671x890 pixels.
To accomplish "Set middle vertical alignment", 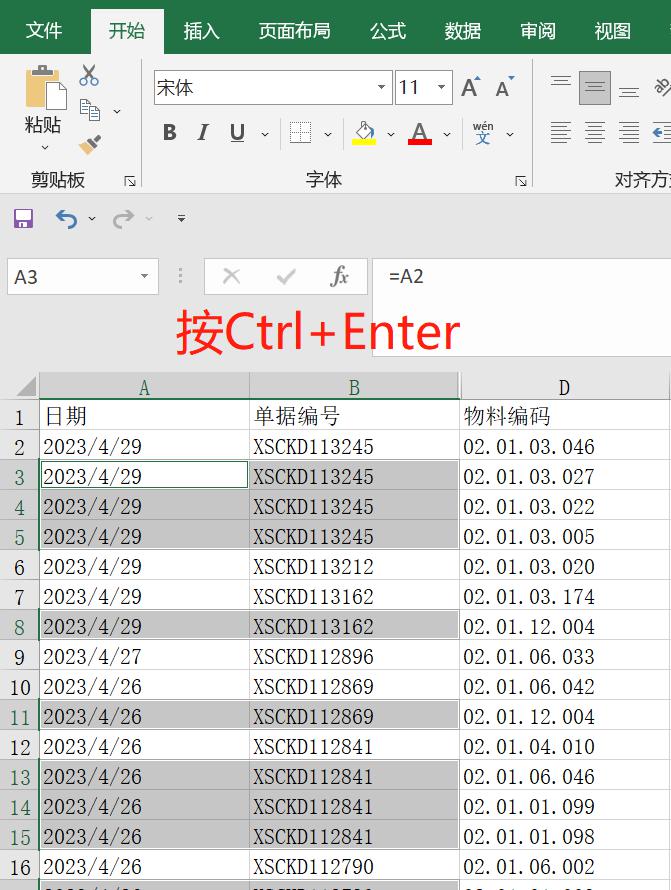I will pyautogui.click(x=594, y=87).
